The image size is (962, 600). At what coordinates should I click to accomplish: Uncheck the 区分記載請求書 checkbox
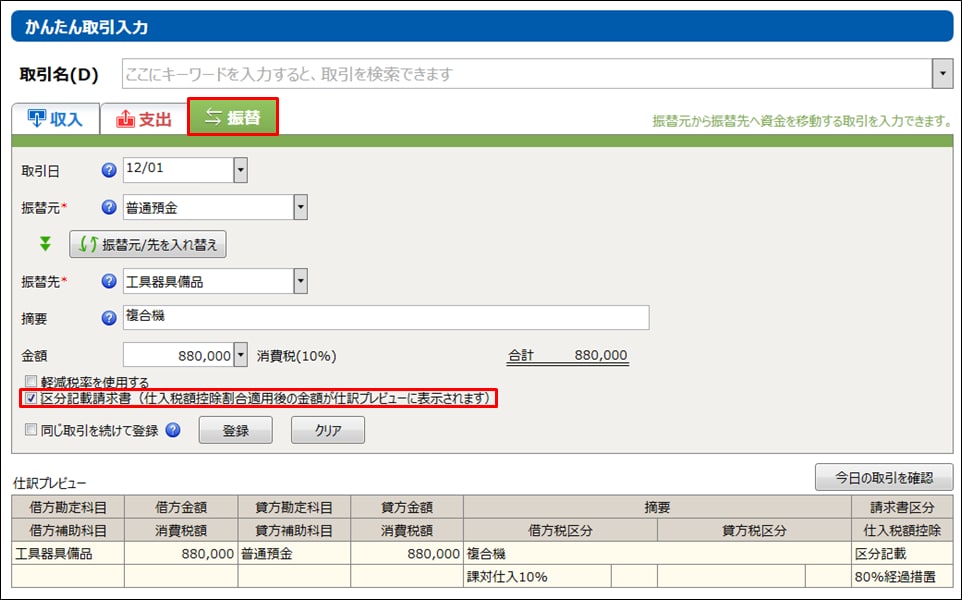31,399
